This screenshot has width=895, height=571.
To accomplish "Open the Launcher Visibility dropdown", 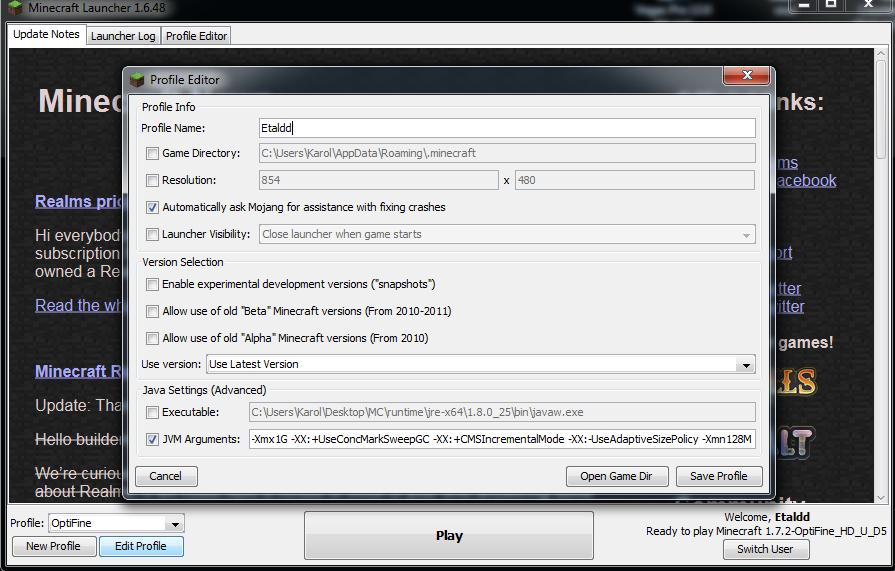I will (x=507, y=234).
